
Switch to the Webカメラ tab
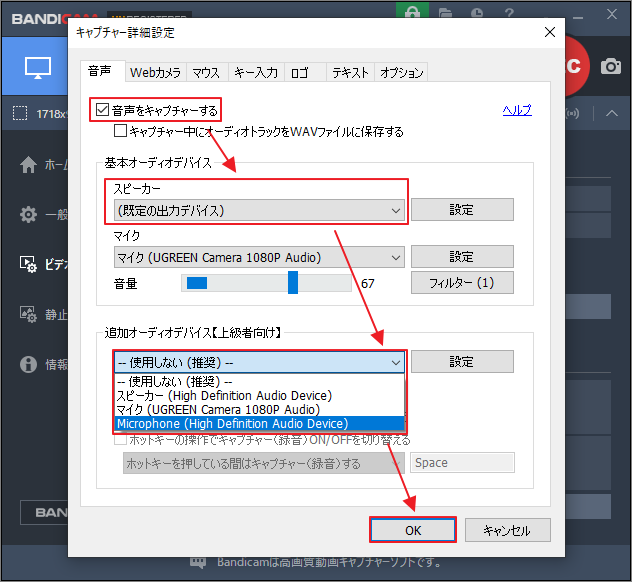click(156, 73)
